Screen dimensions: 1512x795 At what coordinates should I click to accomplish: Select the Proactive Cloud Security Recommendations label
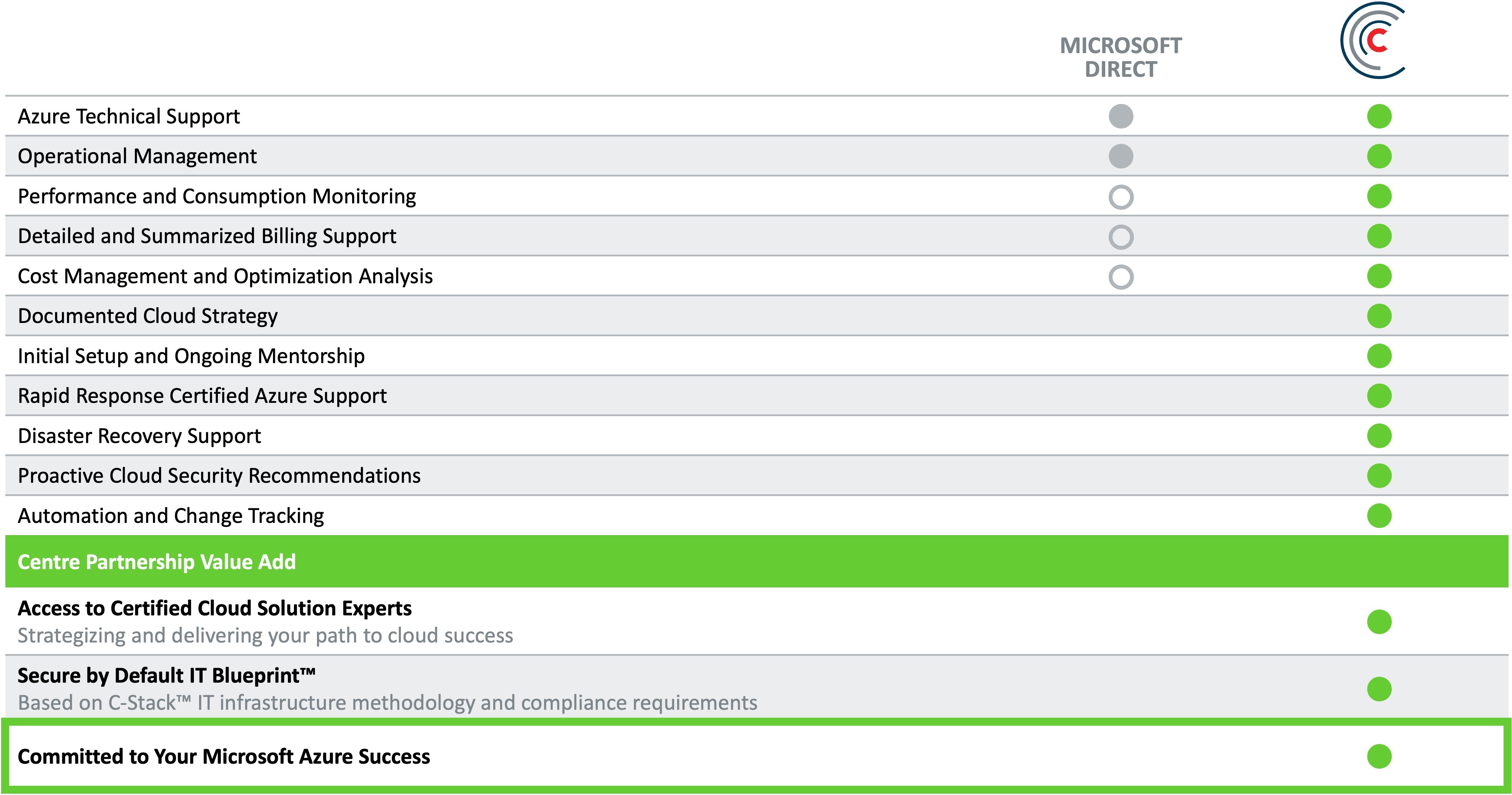pos(219,476)
